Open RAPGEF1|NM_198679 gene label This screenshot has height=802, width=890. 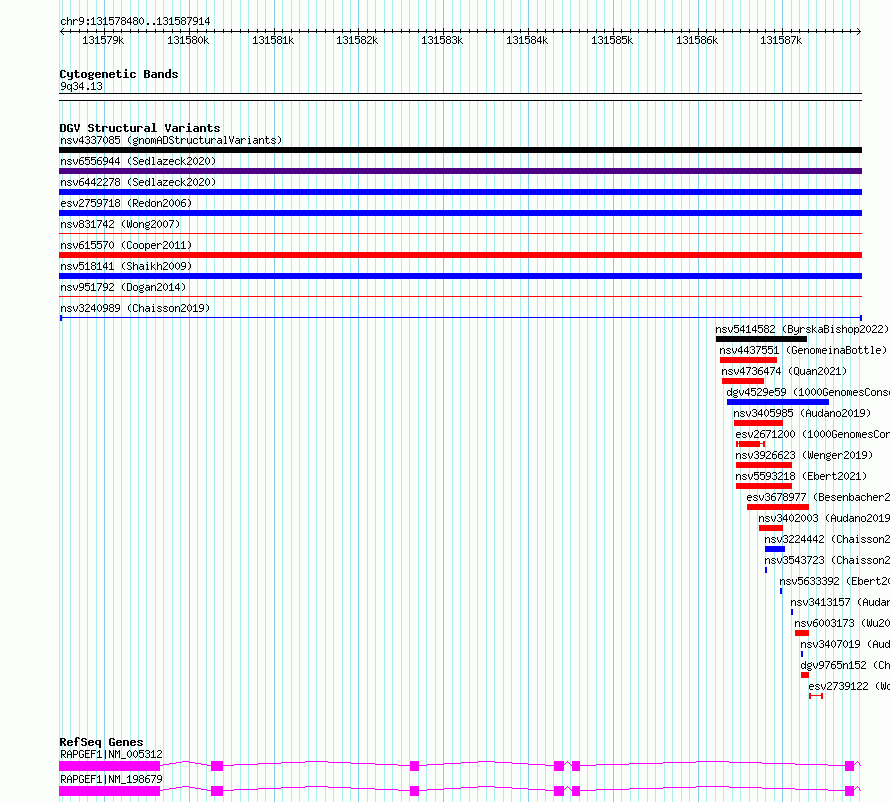(x=111, y=779)
